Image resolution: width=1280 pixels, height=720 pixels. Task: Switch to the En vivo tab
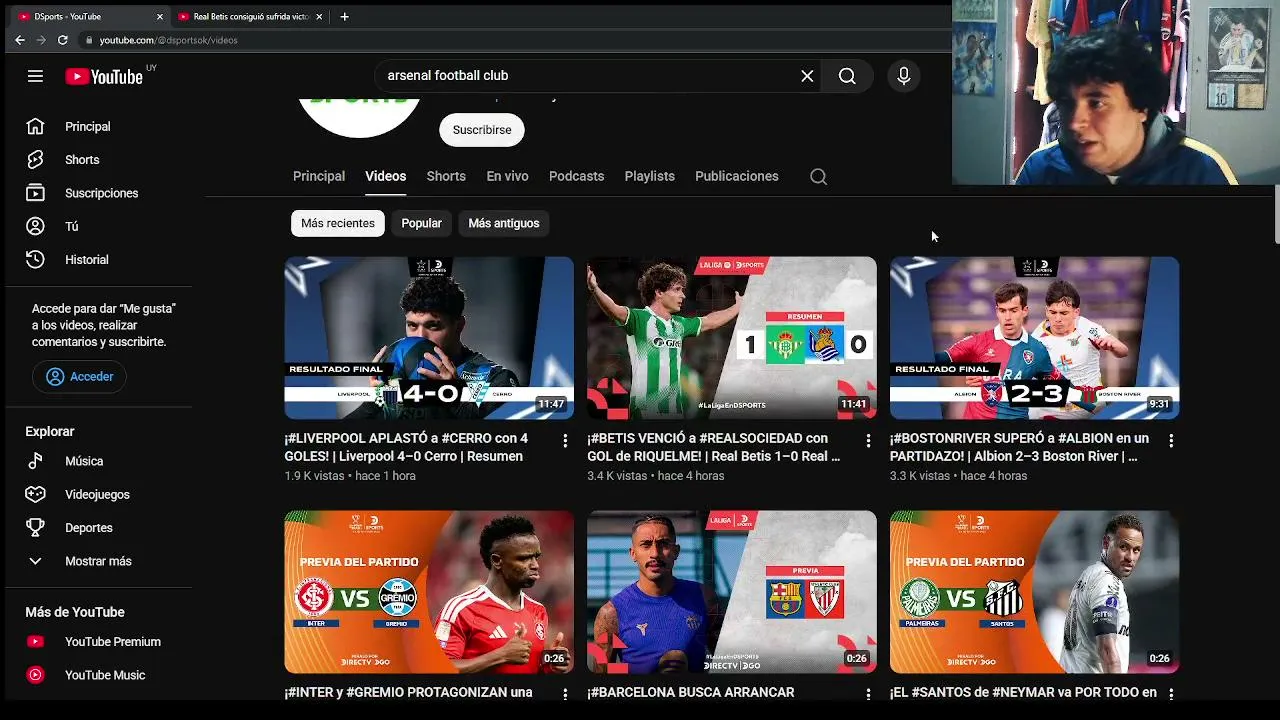[x=507, y=176]
